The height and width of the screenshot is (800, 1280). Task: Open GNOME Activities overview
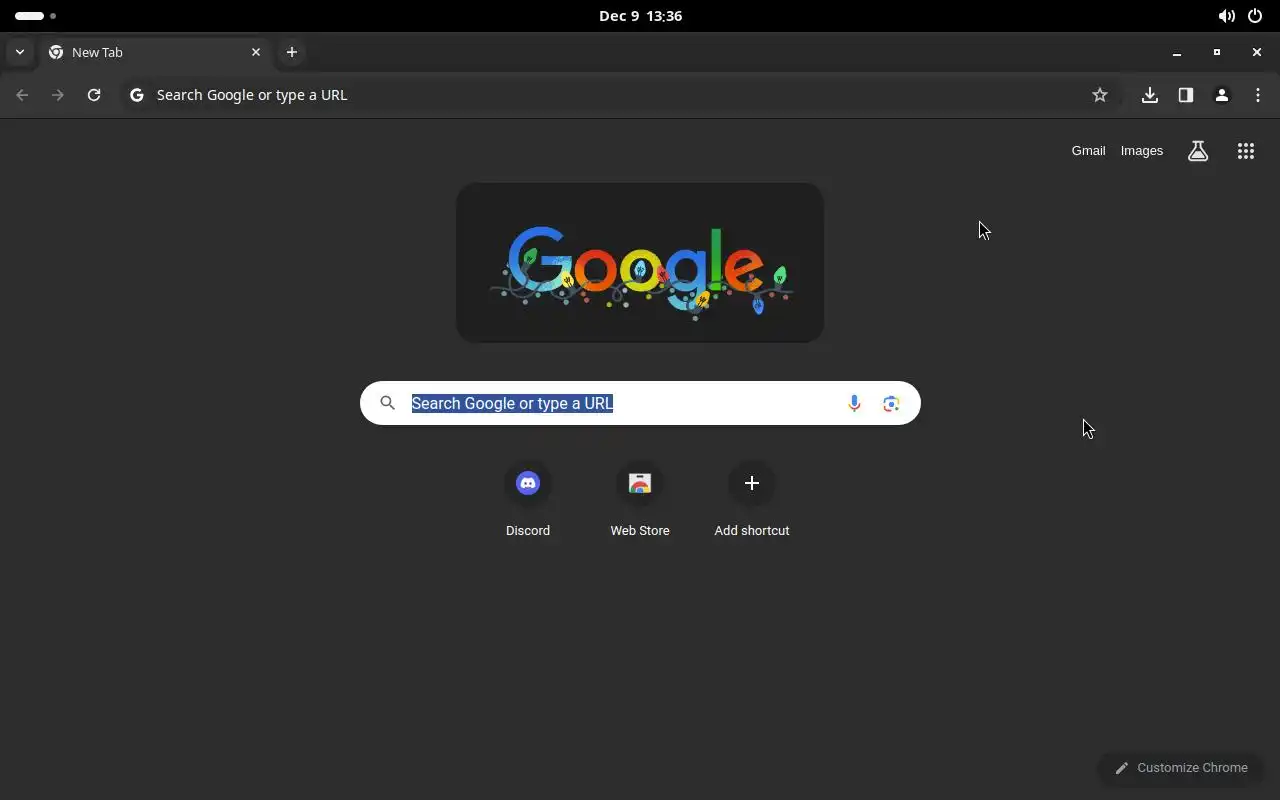click(x=35, y=16)
